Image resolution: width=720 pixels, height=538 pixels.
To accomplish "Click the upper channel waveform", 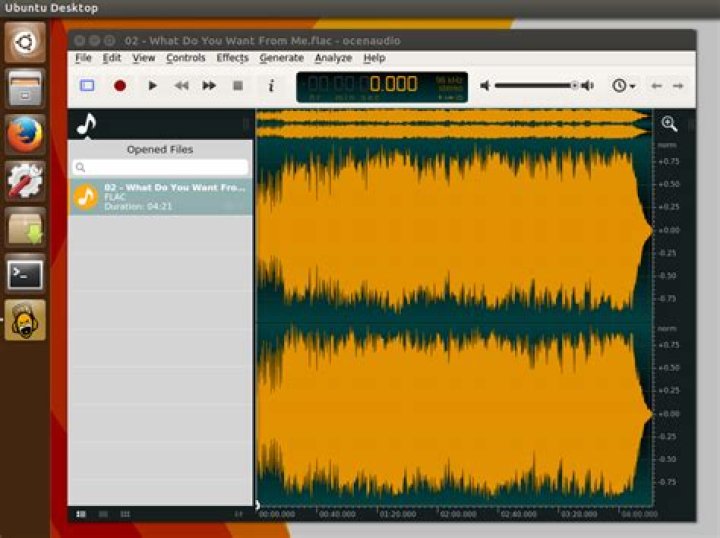I will pos(454,230).
